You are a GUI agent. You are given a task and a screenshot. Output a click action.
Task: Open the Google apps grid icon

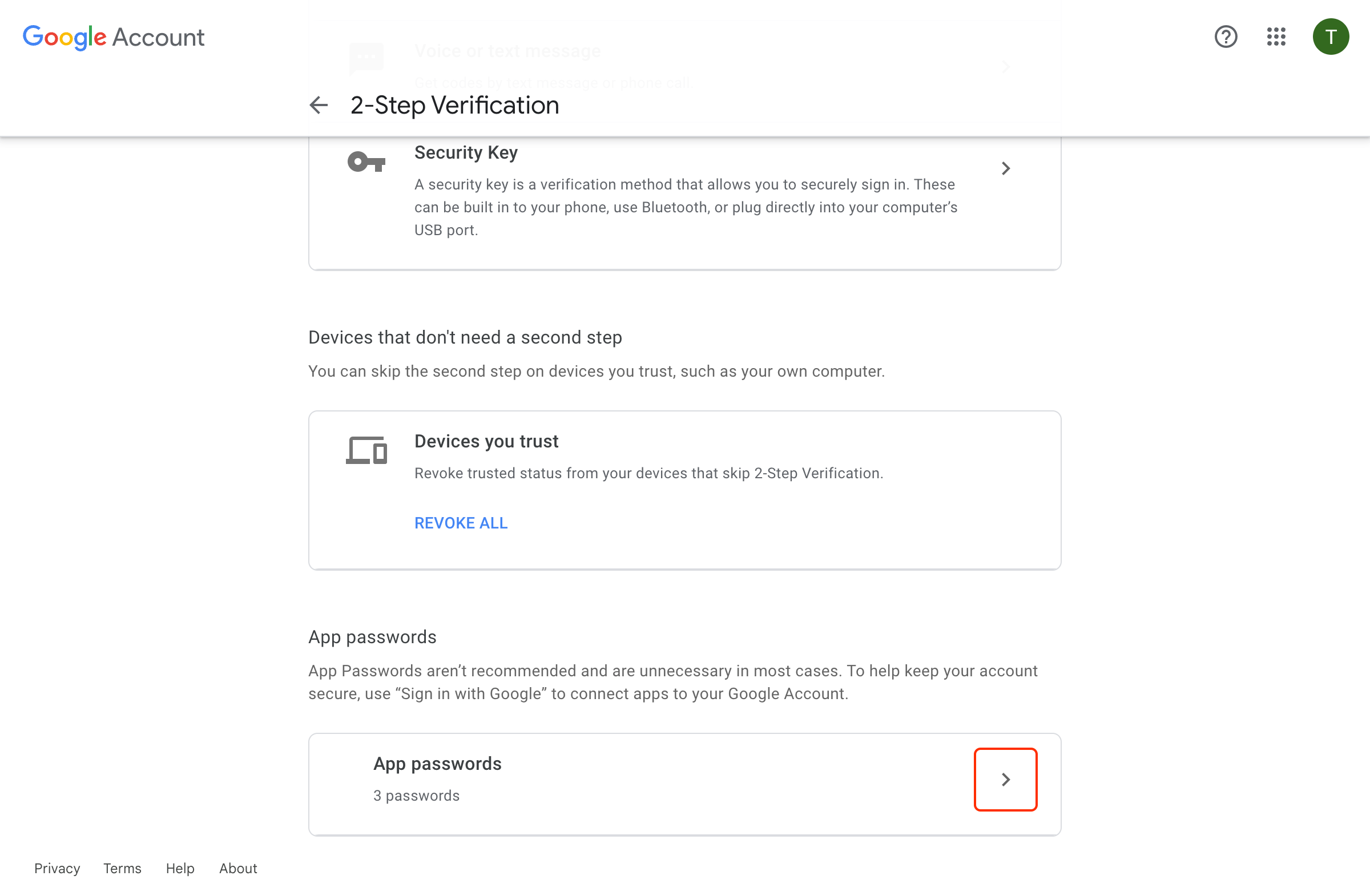coord(1276,37)
